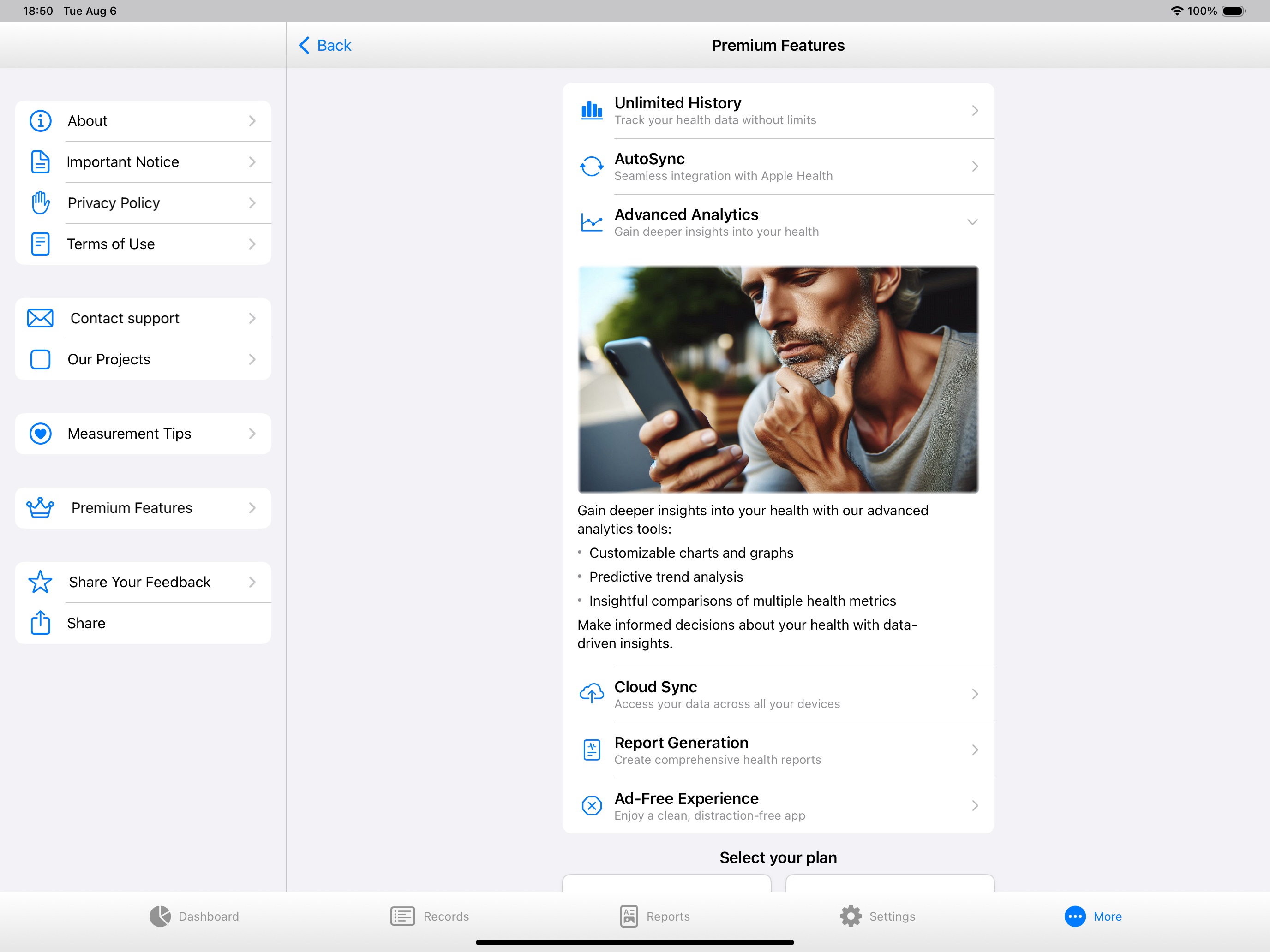Tap the Unlimited History bar chart icon
This screenshot has height=952, width=1270.
point(591,110)
